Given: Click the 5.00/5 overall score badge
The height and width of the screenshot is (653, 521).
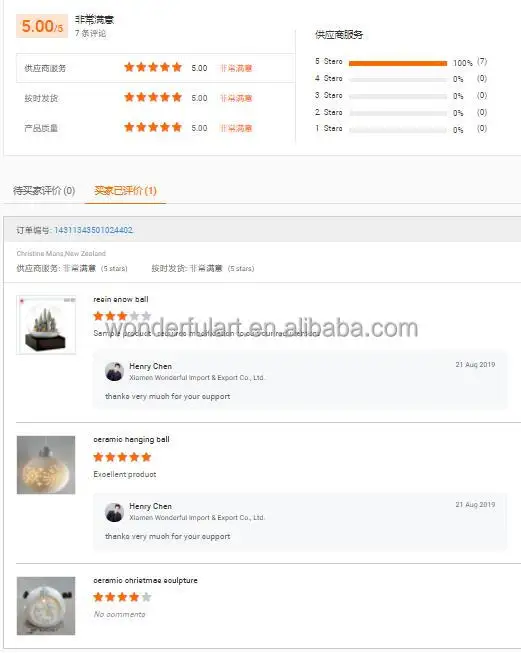Looking at the screenshot, I should click(42, 26).
